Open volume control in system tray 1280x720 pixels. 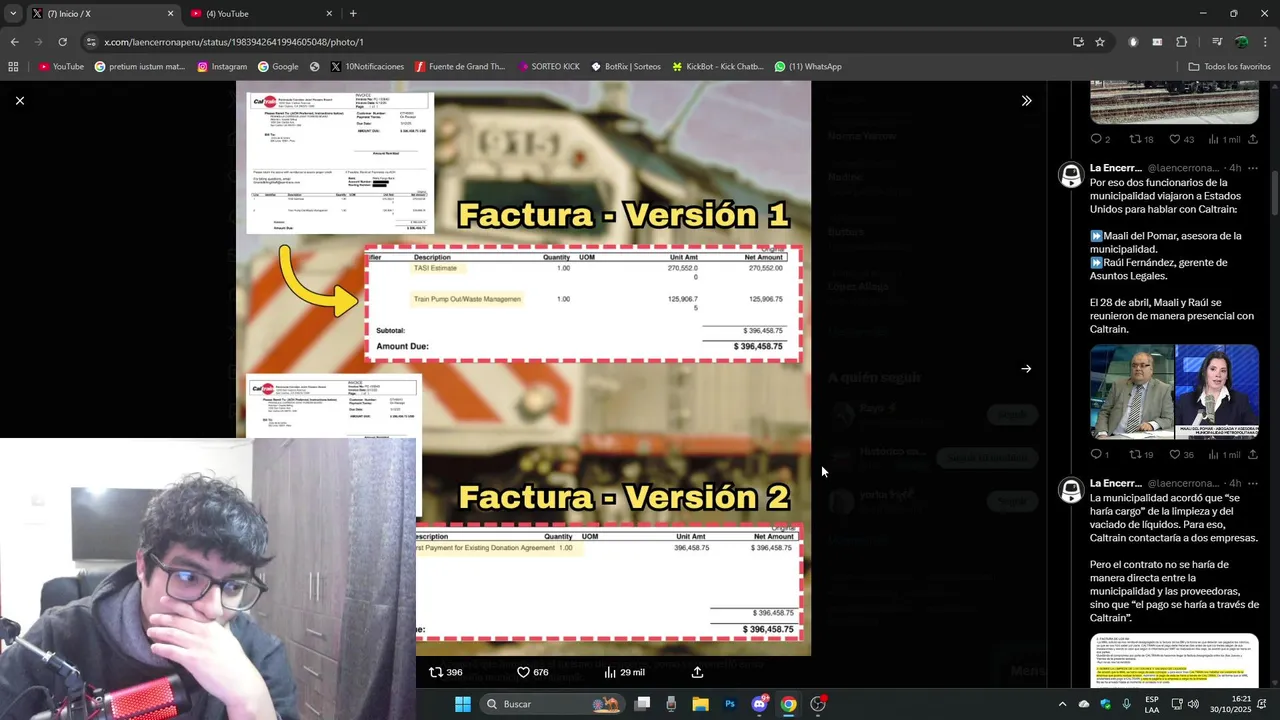pyautogui.click(x=1195, y=704)
